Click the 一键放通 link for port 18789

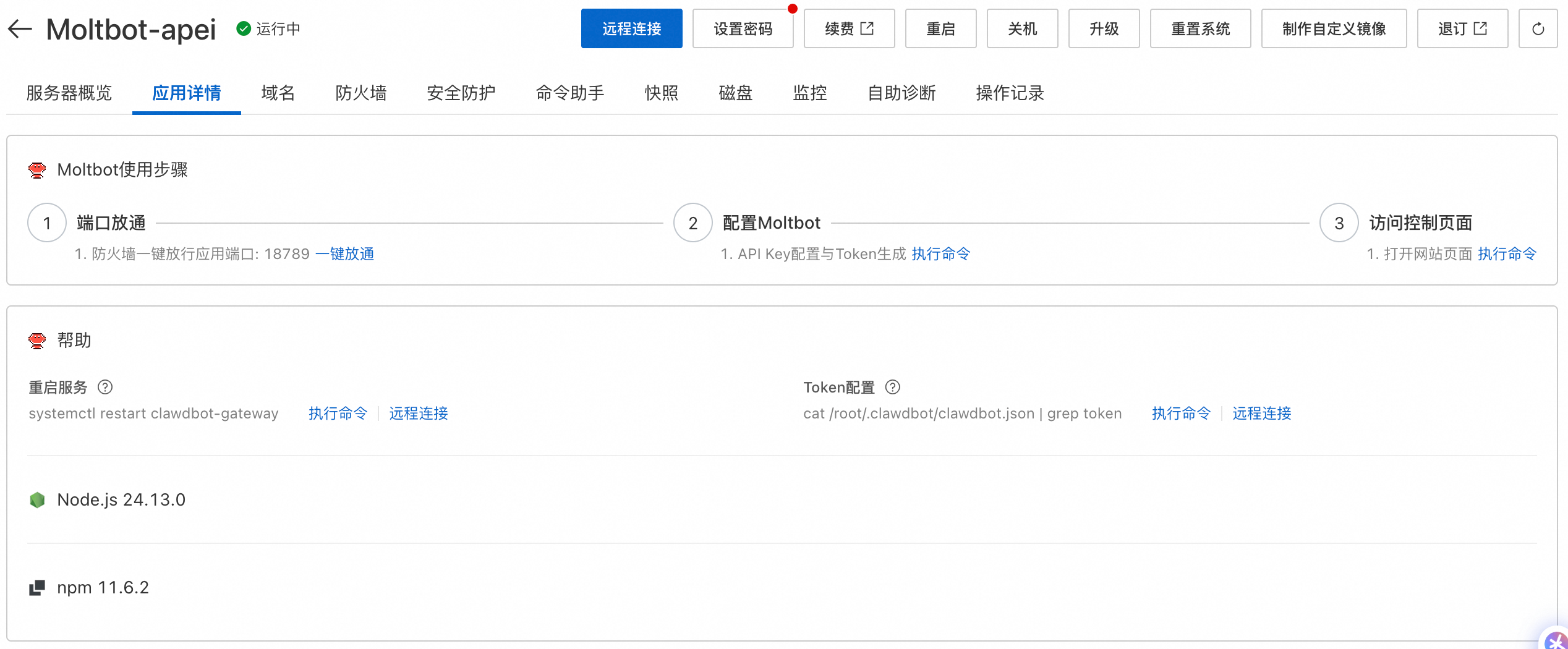(x=346, y=253)
